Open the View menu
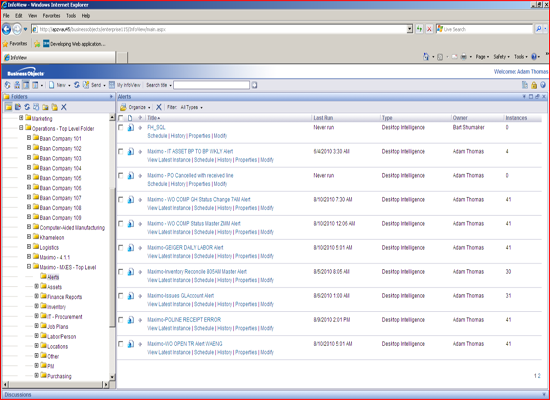 33,16
